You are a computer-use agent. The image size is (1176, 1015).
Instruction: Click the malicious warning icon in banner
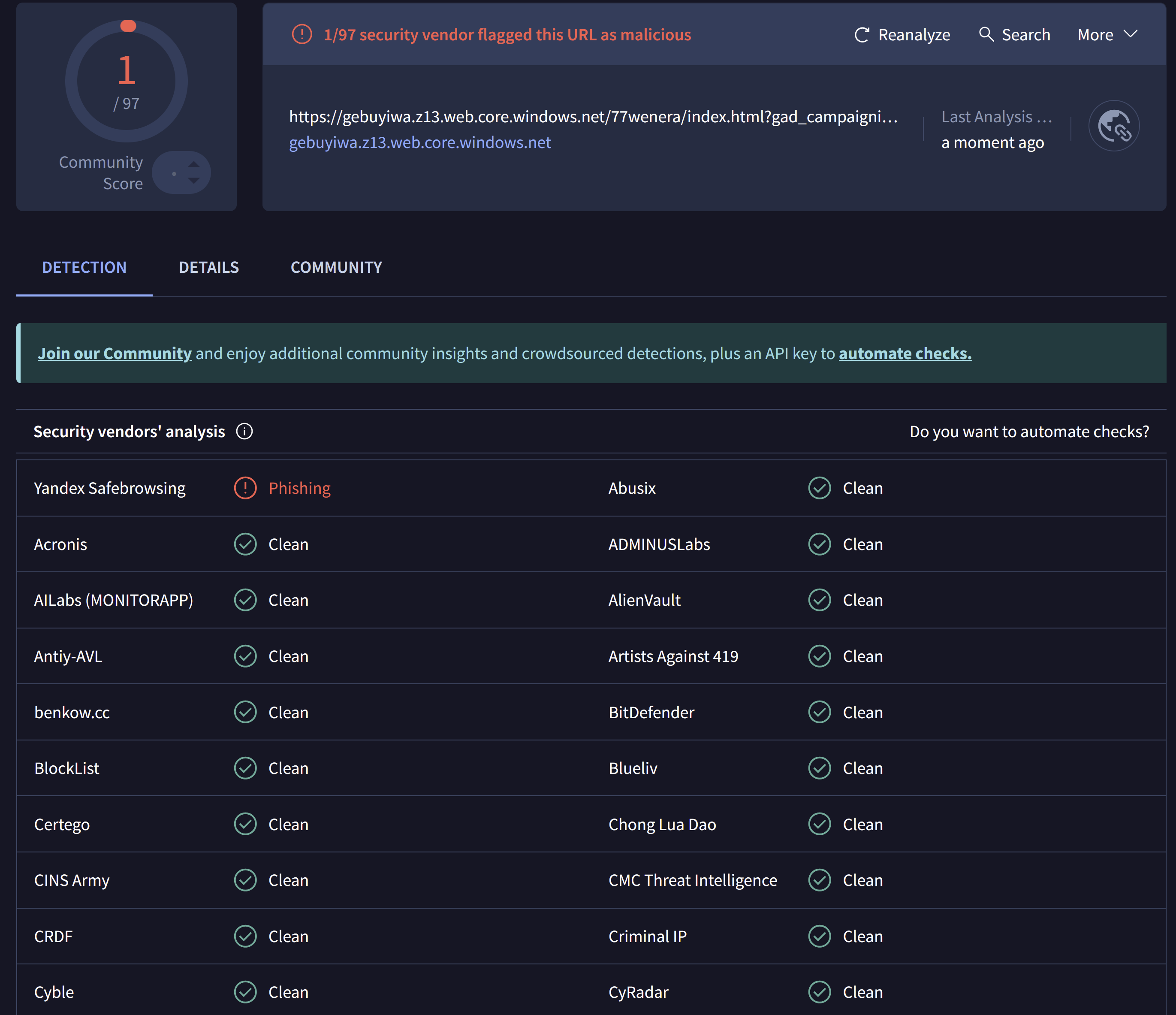[302, 35]
